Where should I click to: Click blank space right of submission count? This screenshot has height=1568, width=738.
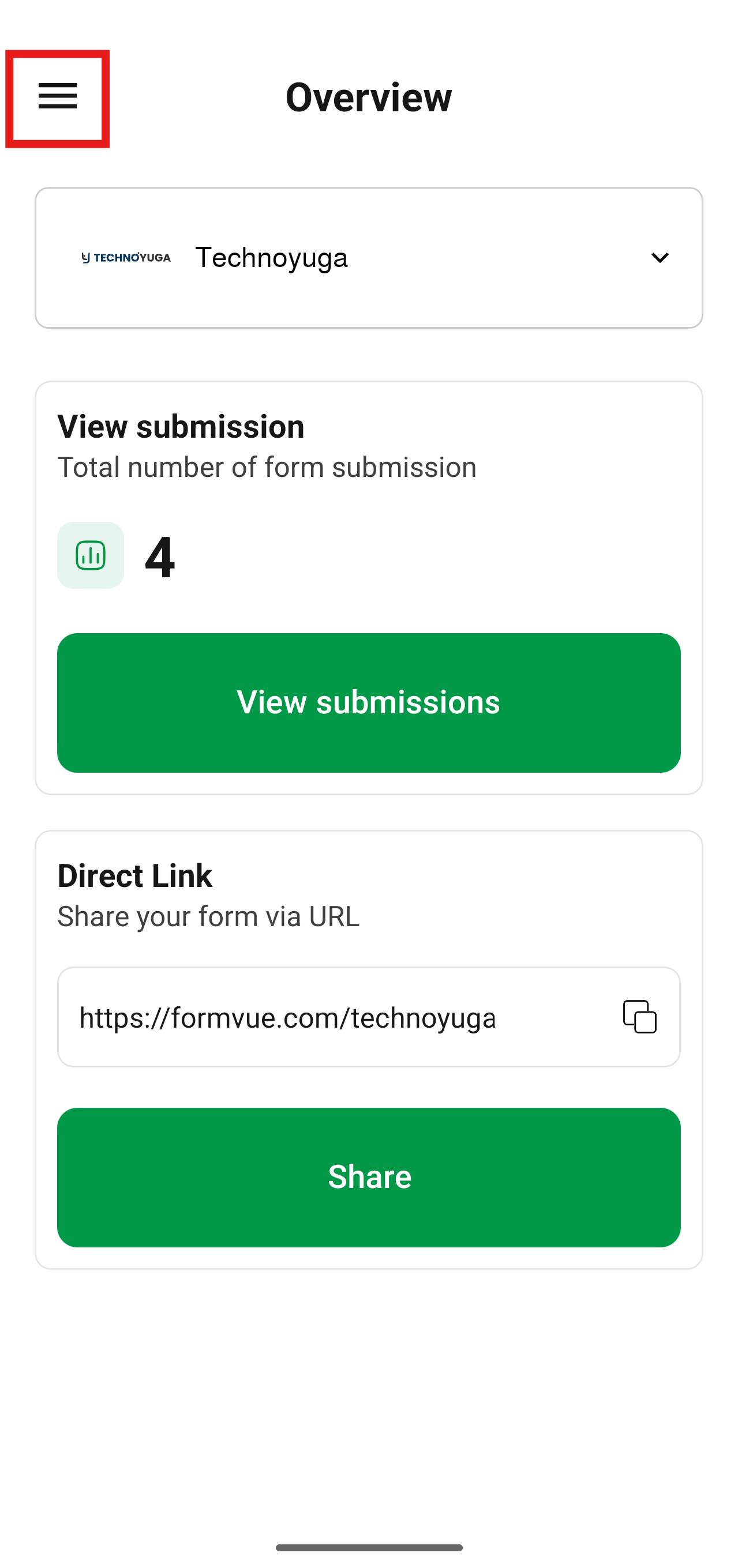[x=426, y=556]
